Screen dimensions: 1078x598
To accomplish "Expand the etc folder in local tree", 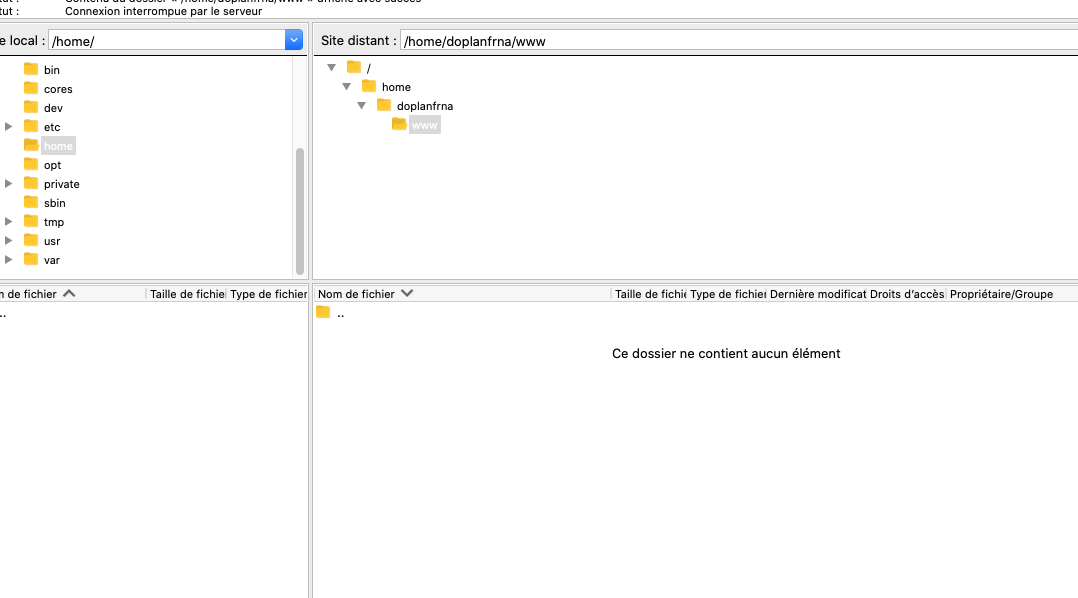I will tap(8, 126).
